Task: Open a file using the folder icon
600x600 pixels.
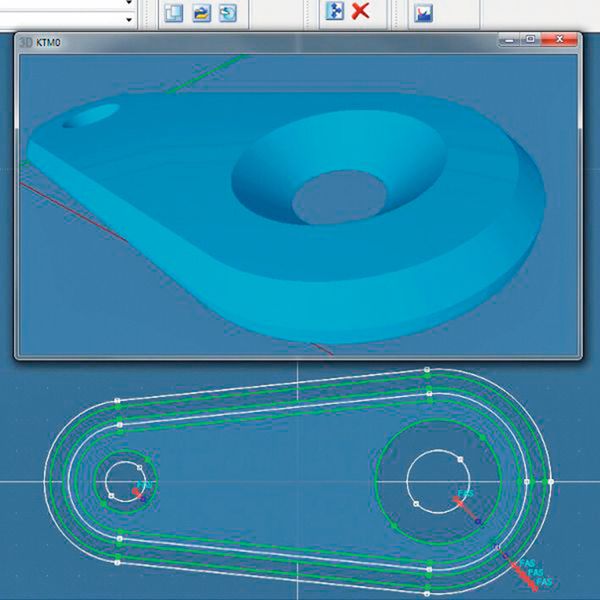Action: pyautogui.click(x=201, y=13)
